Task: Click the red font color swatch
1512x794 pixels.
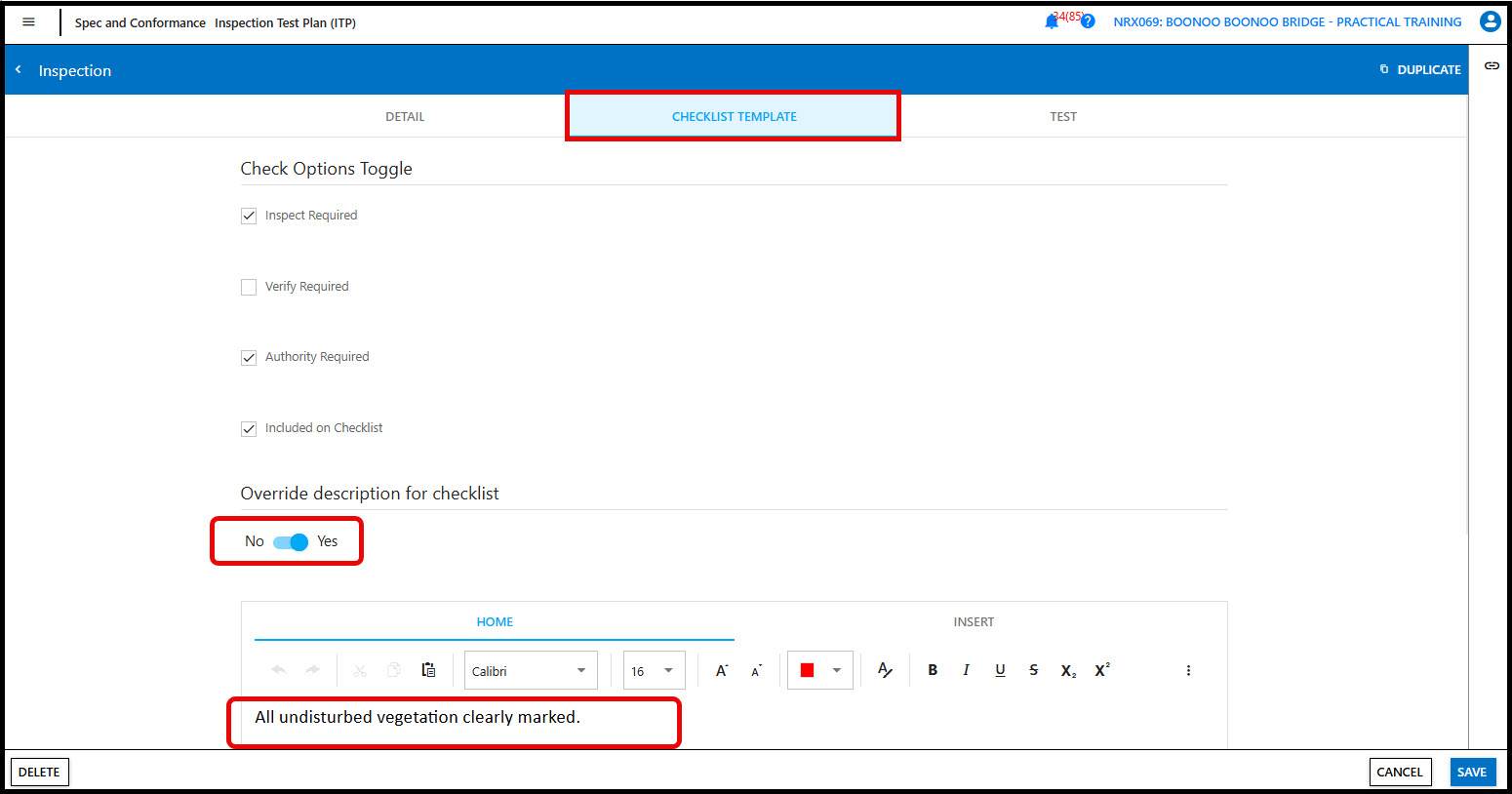Action: 807,670
